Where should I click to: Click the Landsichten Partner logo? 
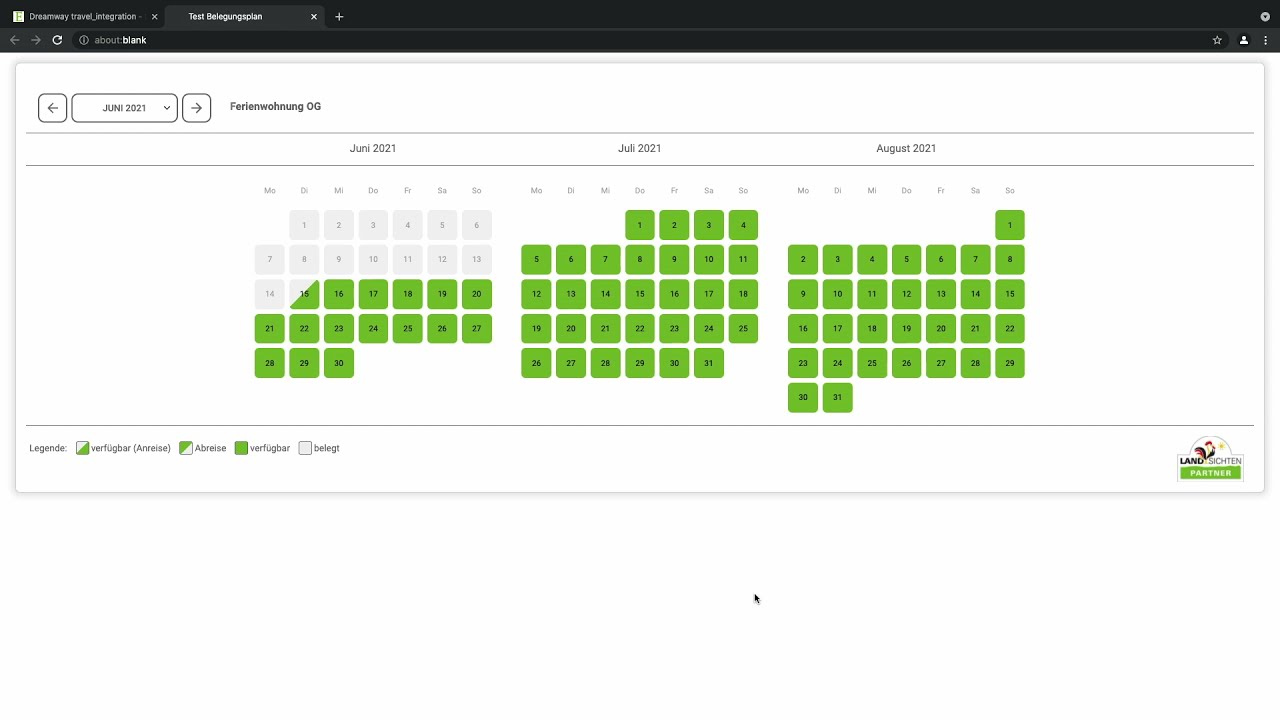(1210, 459)
